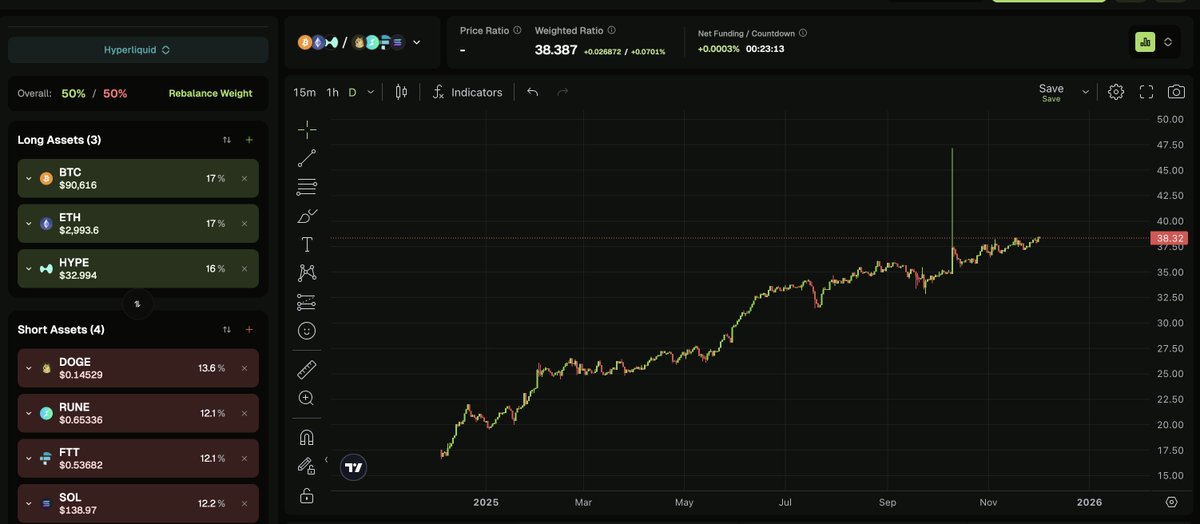Expand the DOGE asset row
Screen dimensions: 1200x524
tap(28, 368)
